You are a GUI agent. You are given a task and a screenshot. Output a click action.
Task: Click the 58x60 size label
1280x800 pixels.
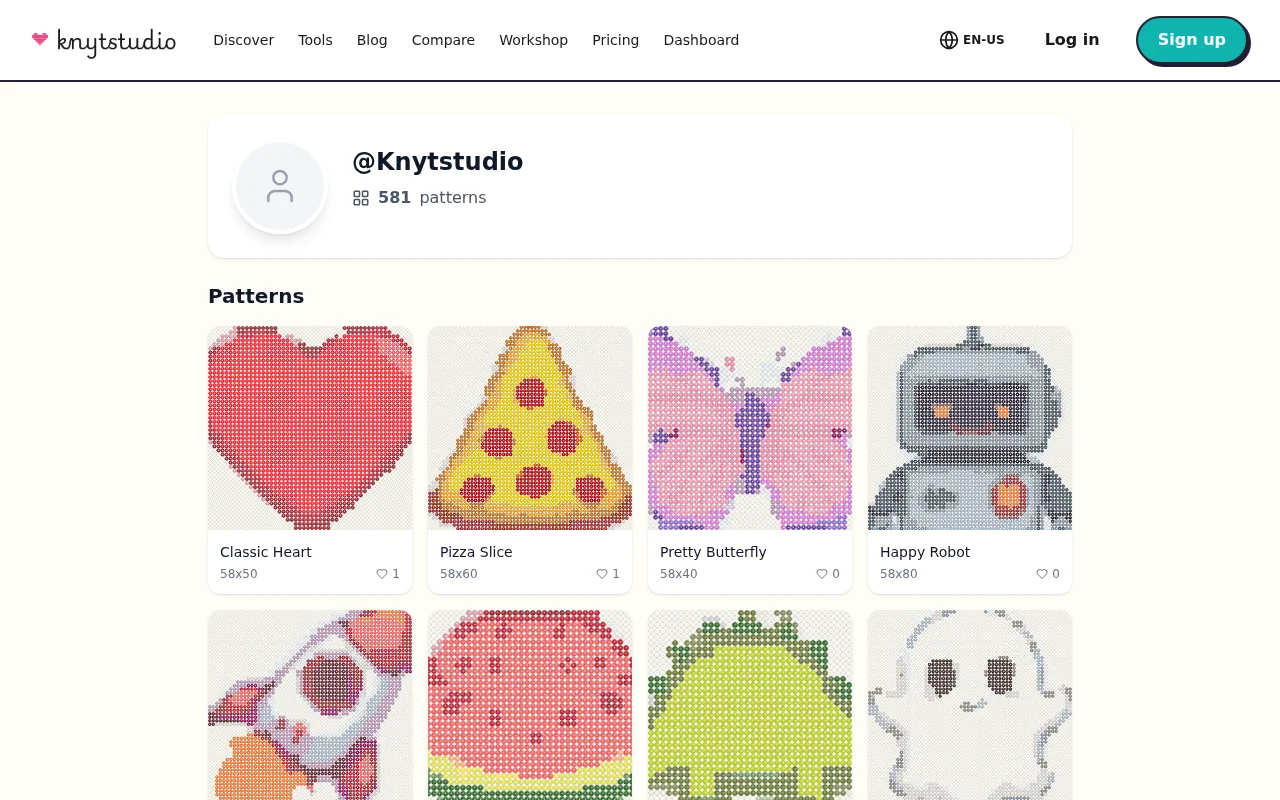[x=459, y=574]
